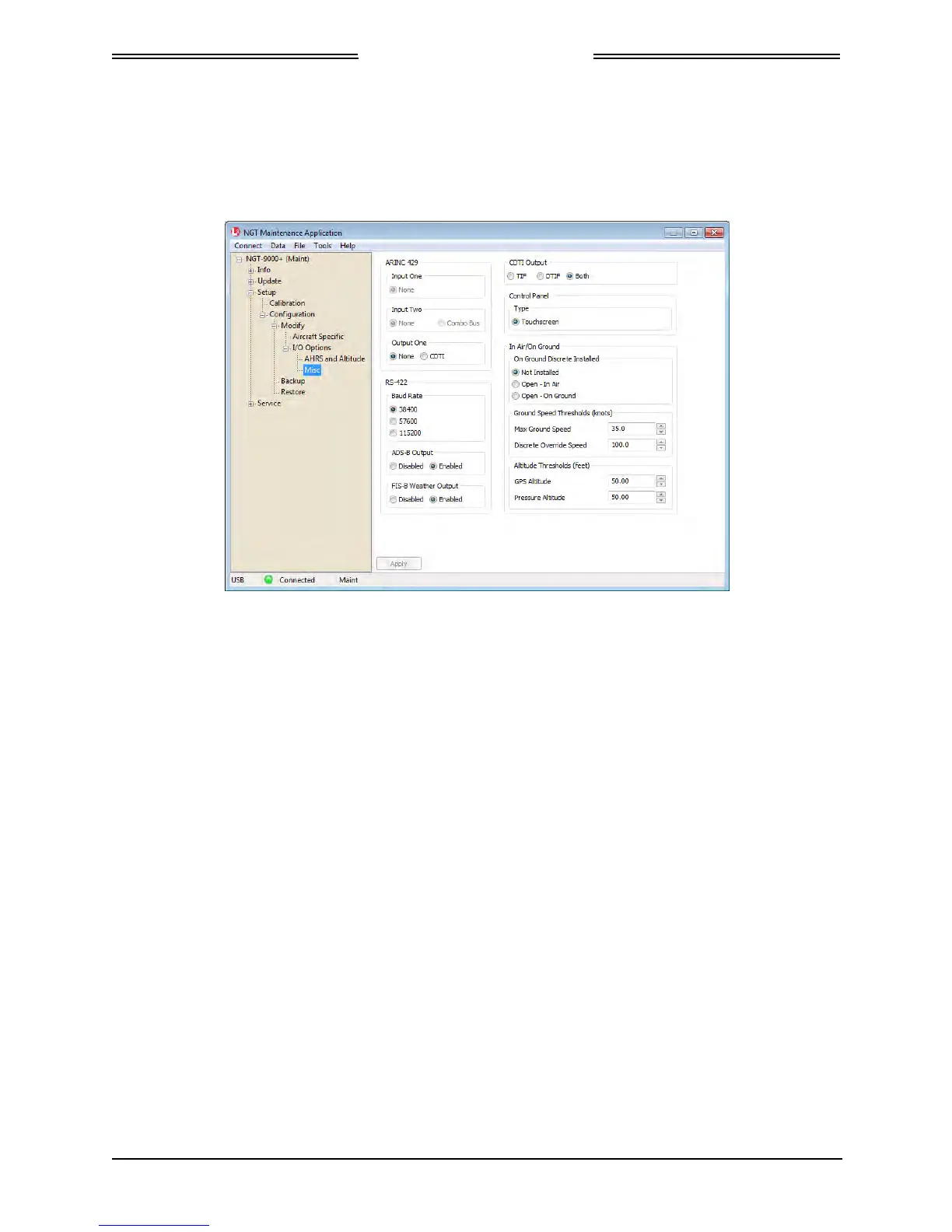Click the Discrete Override Speed value field
Viewport: 952px width, 1232px height.
click(x=632, y=445)
